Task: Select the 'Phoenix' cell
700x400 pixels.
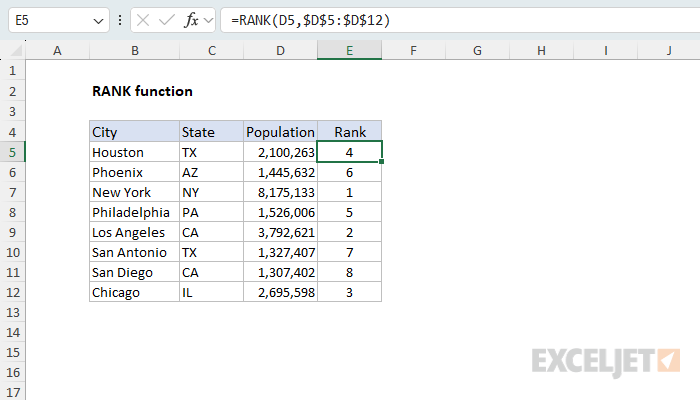Action: (x=134, y=172)
